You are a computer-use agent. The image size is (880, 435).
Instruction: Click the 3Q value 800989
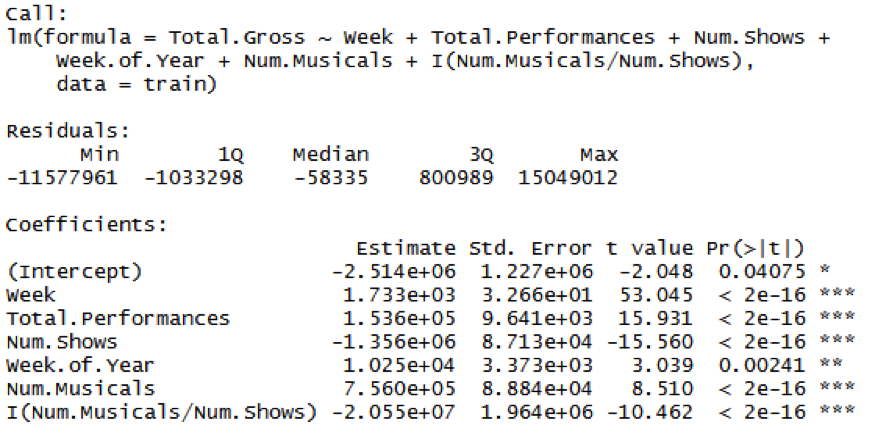[x=456, y=178]
